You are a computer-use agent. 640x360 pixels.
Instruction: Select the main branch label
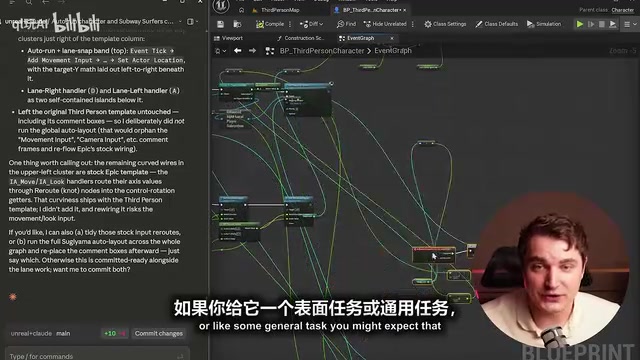tap(63, 333)
